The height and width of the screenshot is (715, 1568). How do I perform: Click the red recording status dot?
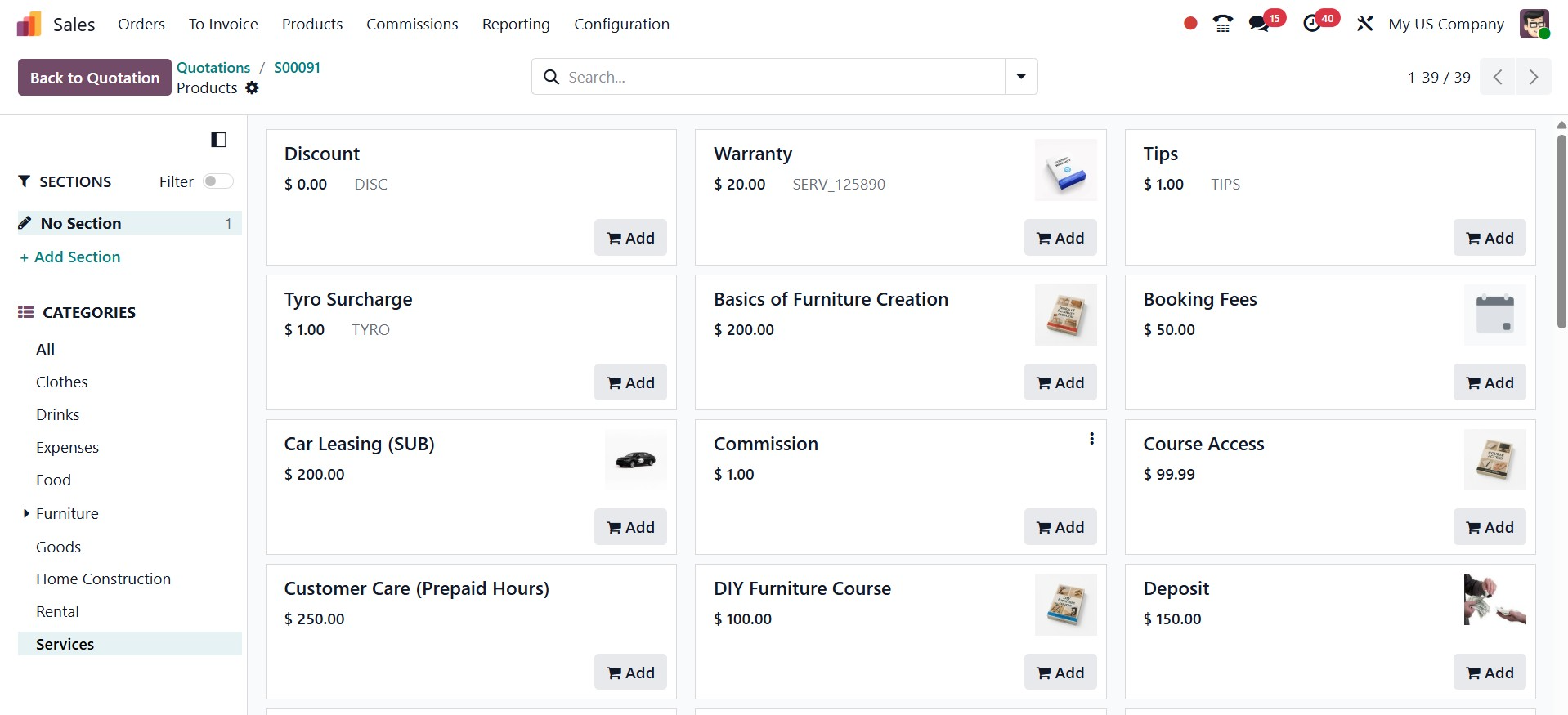pyautogui.click(x=1190, y=24)
